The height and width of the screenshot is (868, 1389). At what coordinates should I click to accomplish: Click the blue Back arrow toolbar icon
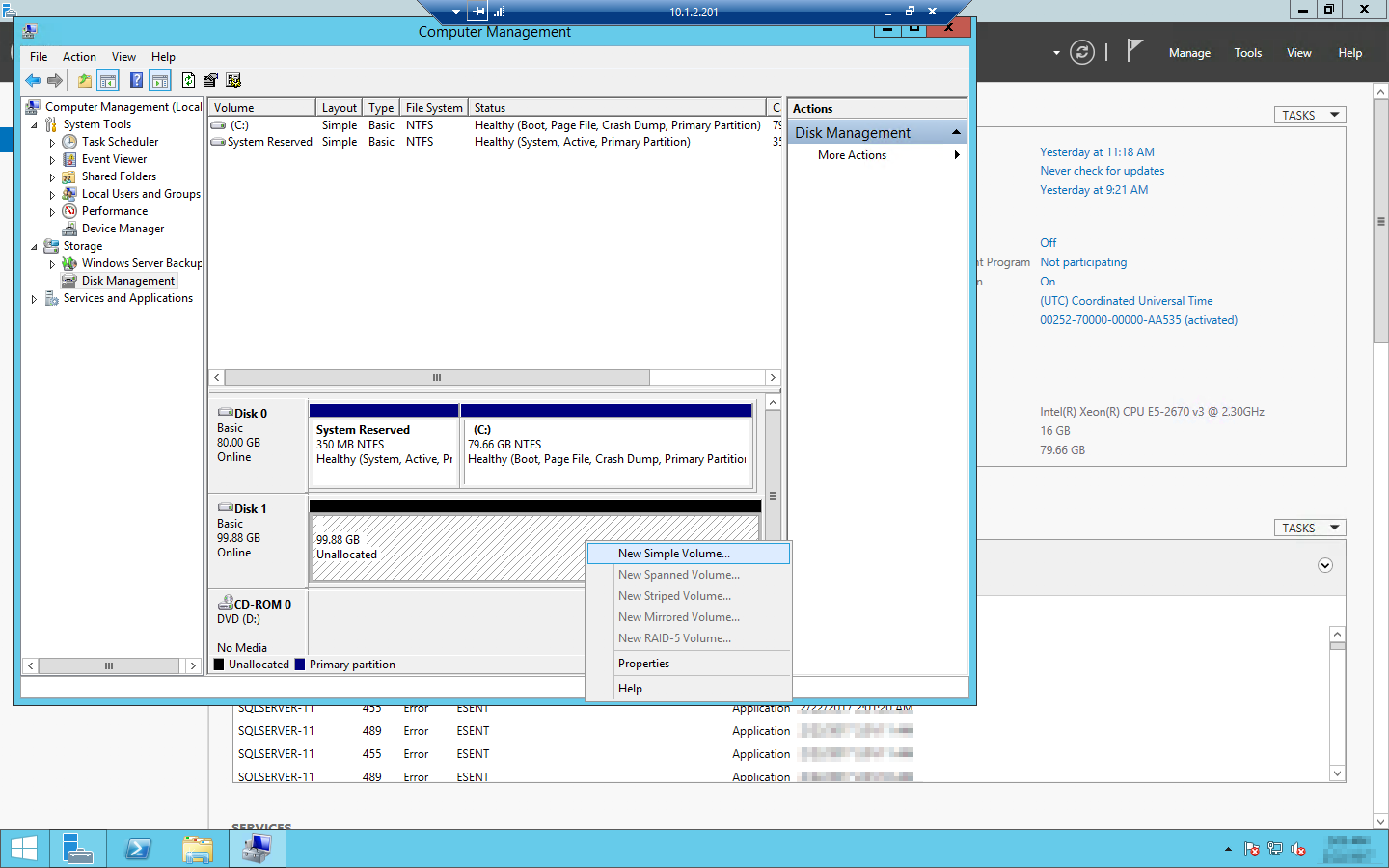click(33, 81)
